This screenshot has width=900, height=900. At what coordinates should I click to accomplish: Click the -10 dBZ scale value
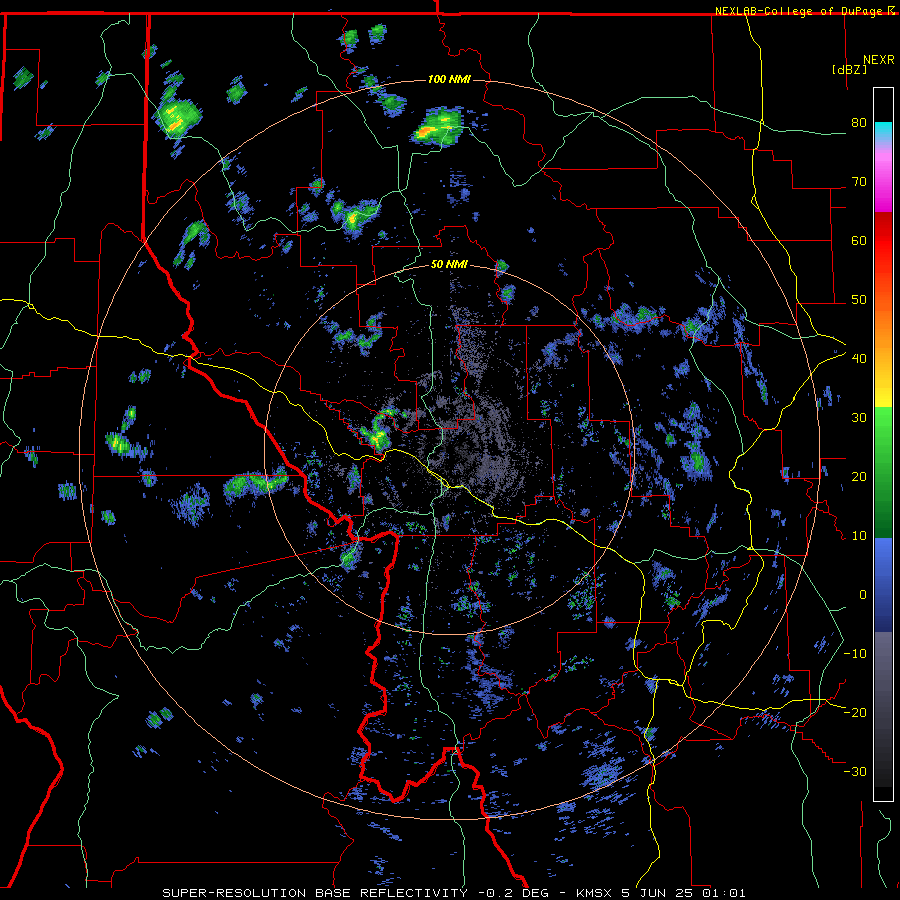855,654
